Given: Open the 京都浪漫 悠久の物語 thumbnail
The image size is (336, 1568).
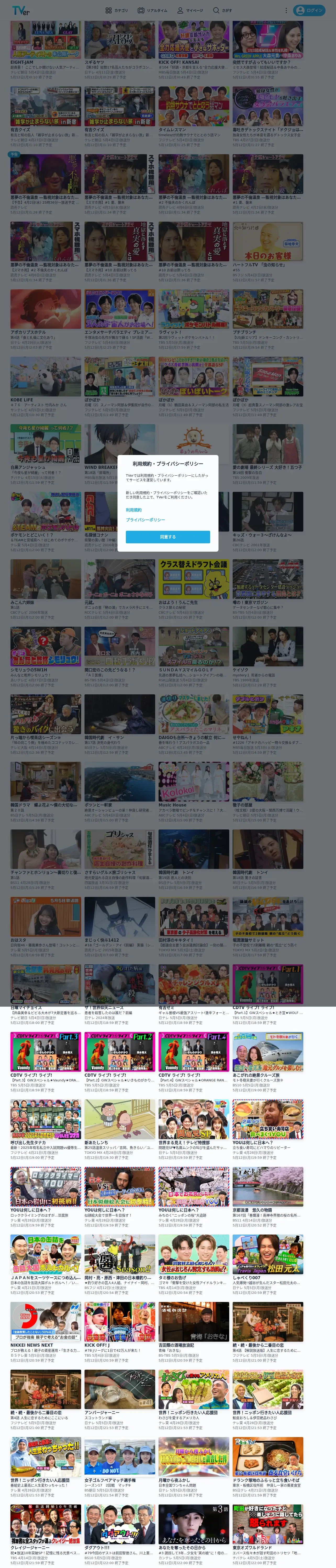Looking at the screenshot, I should pyautogui.click(x=268, y=1187).
